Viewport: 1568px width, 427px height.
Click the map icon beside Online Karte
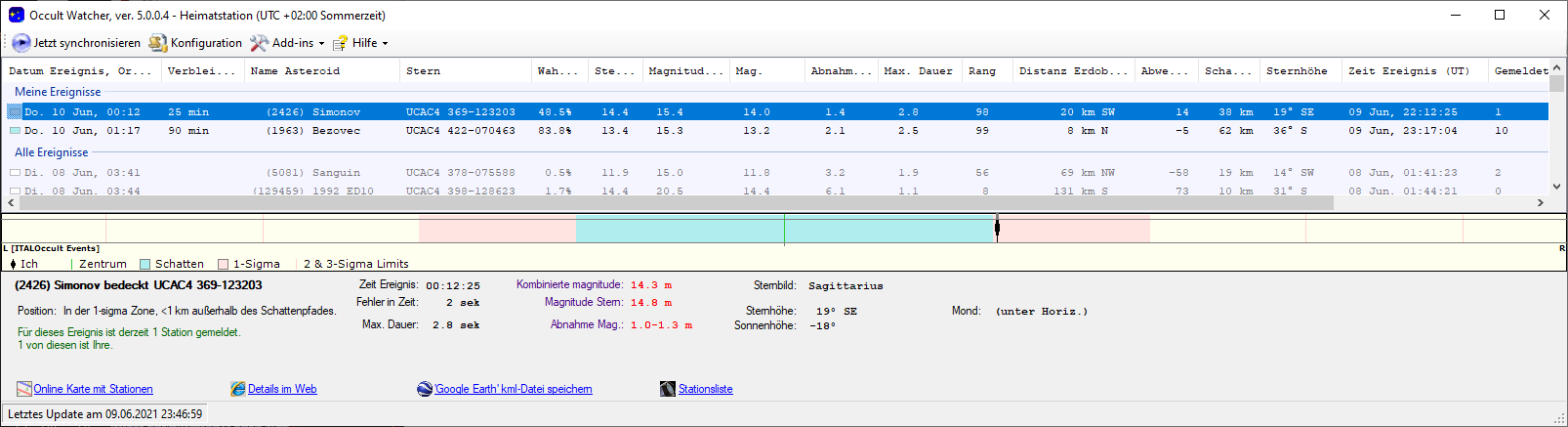pyautogui.click(x=23, y=389)
